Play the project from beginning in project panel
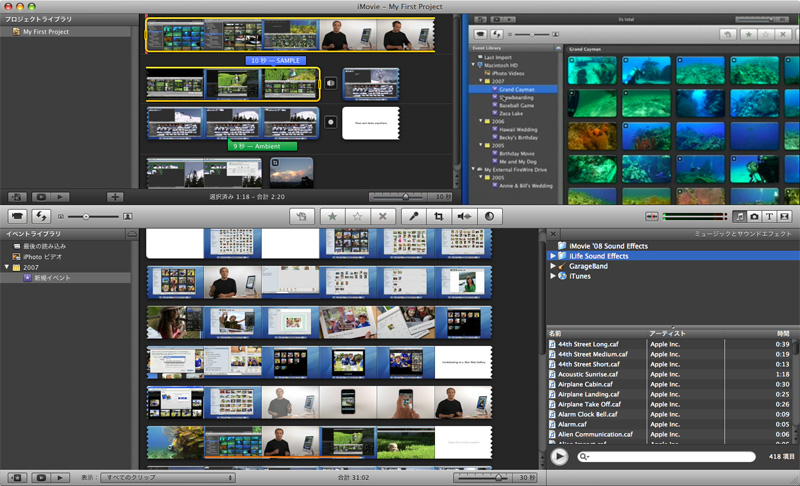Viewport: 800px width, 486px height. (x=60, y=197)
